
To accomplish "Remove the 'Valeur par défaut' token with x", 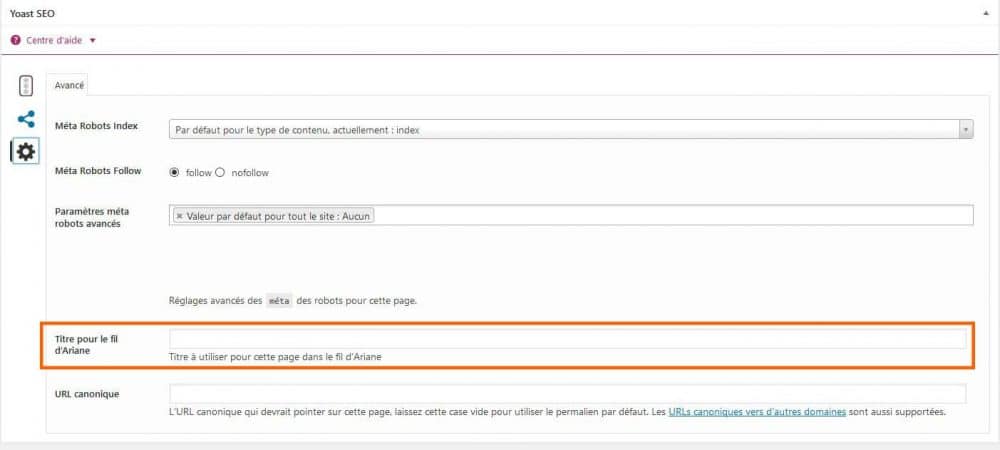I will click(x=179, y=215).
